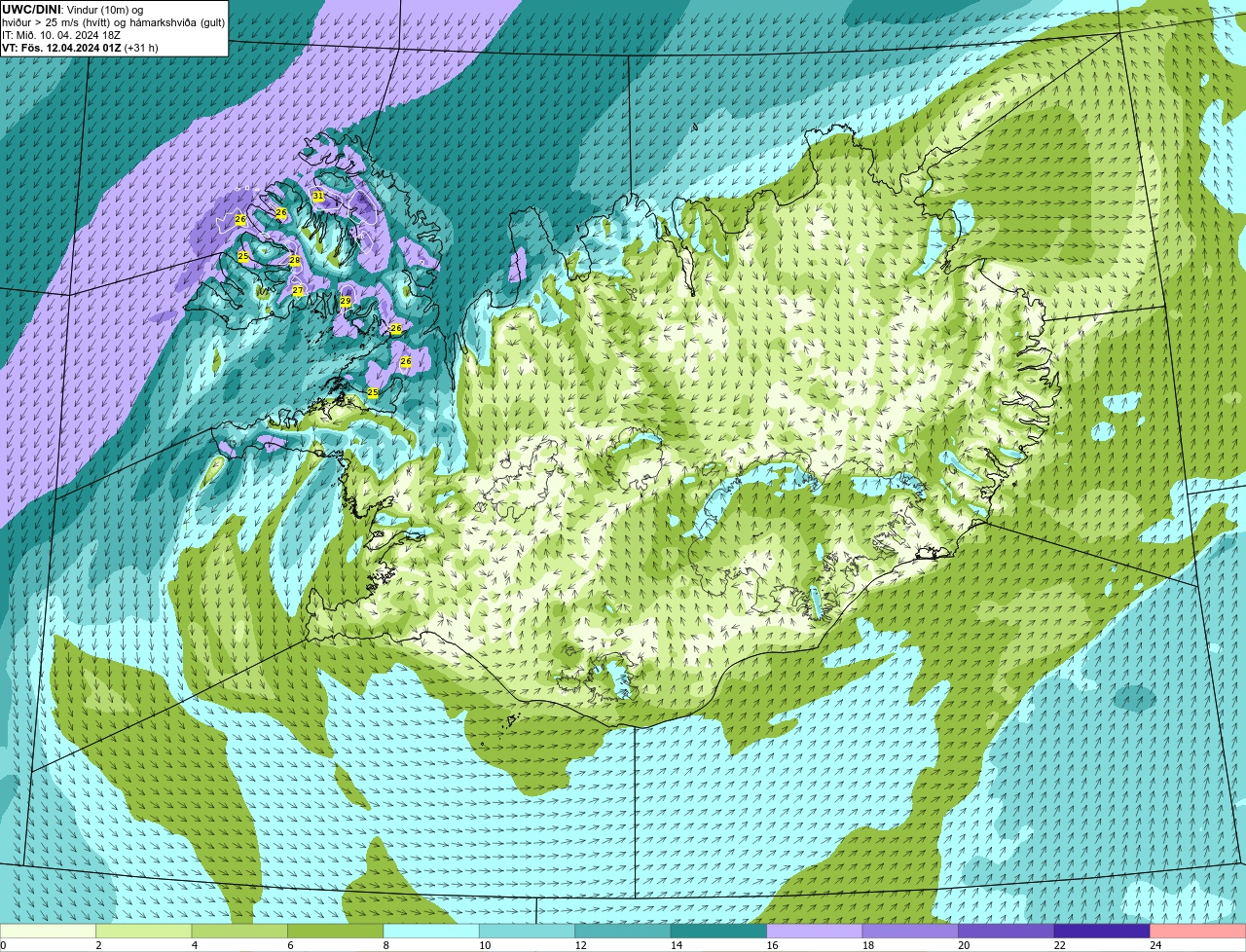Click the 22–24 m/s dark indigo legend swatch
The width and height of the screenshot is (1246, 952).
click(1101, 932)
